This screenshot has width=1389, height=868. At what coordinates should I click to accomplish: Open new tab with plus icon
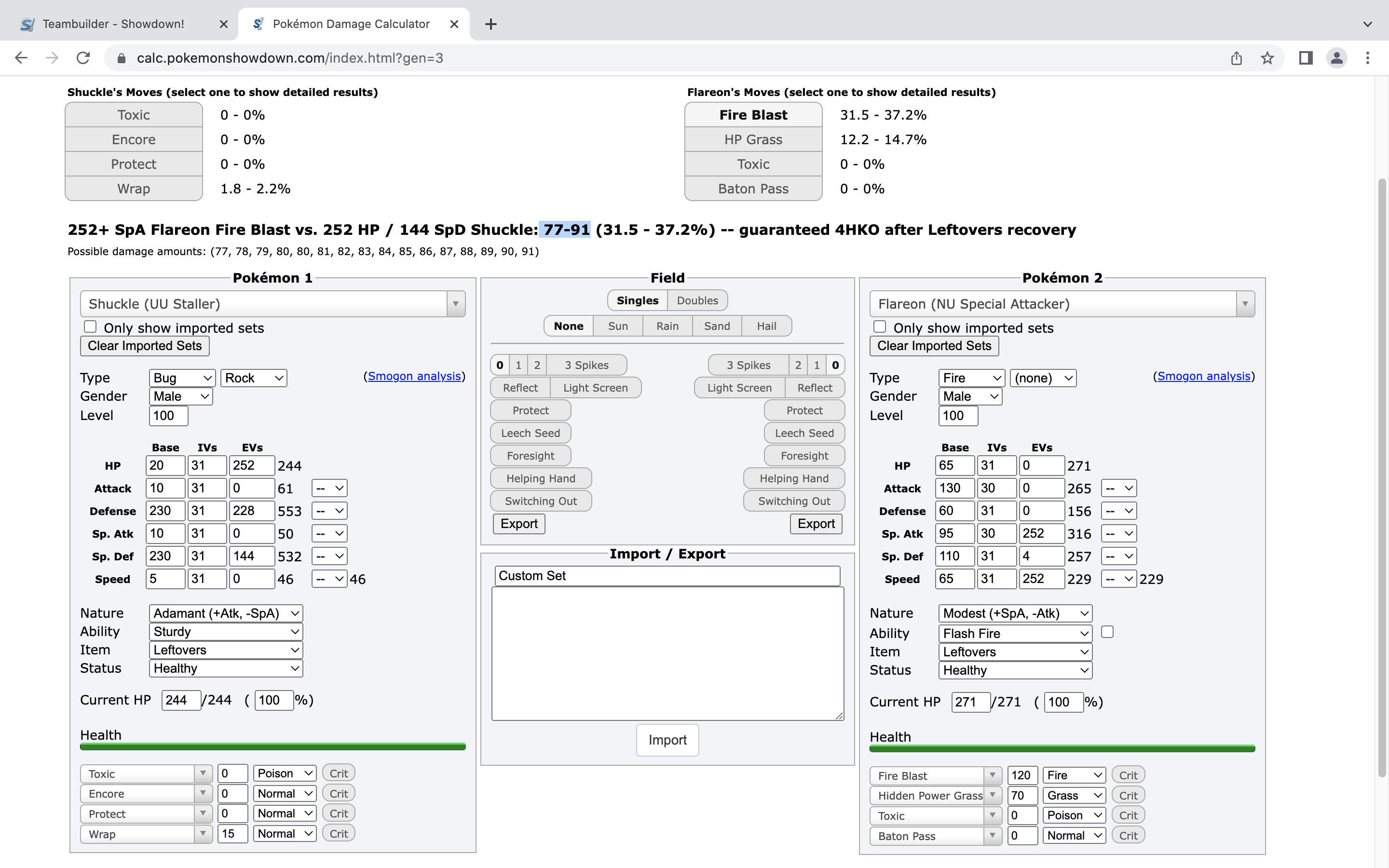(491, 24)
